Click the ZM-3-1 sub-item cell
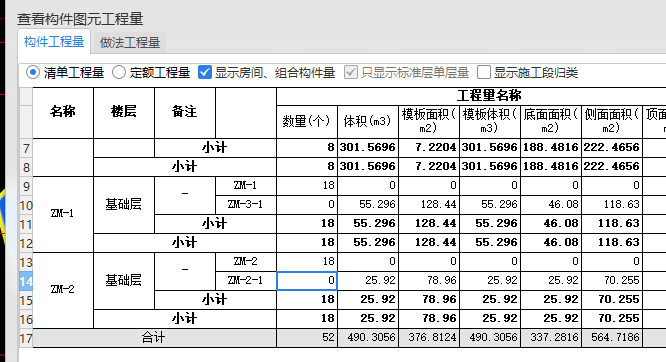The width and height of the screenshot is (666, 362). pos(246,205)
